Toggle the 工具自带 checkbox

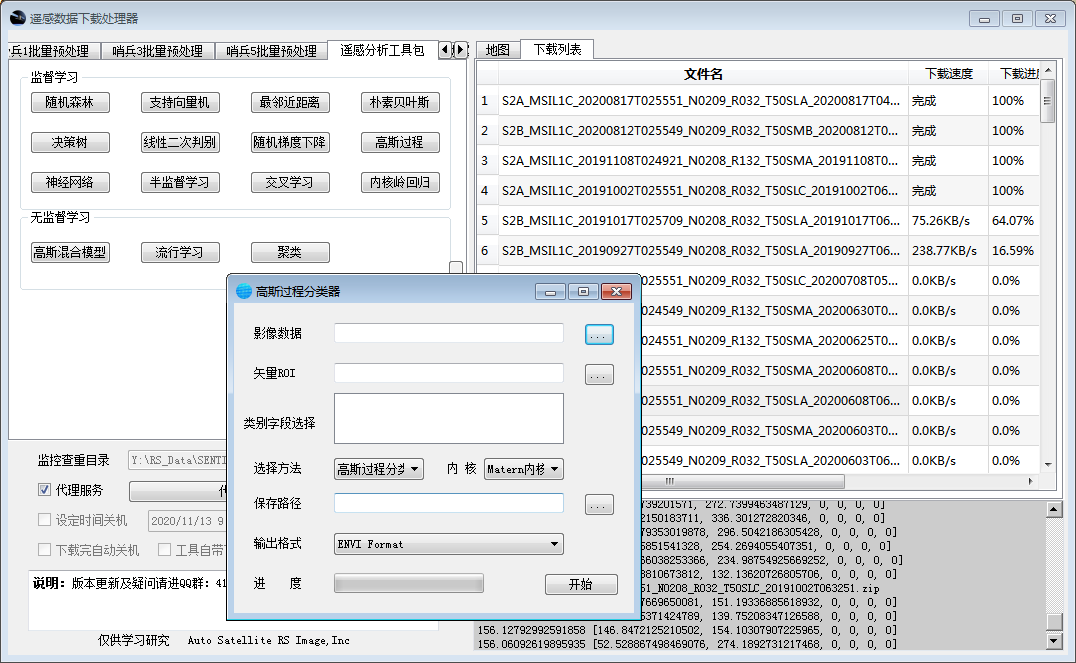[x=165, y=549]
